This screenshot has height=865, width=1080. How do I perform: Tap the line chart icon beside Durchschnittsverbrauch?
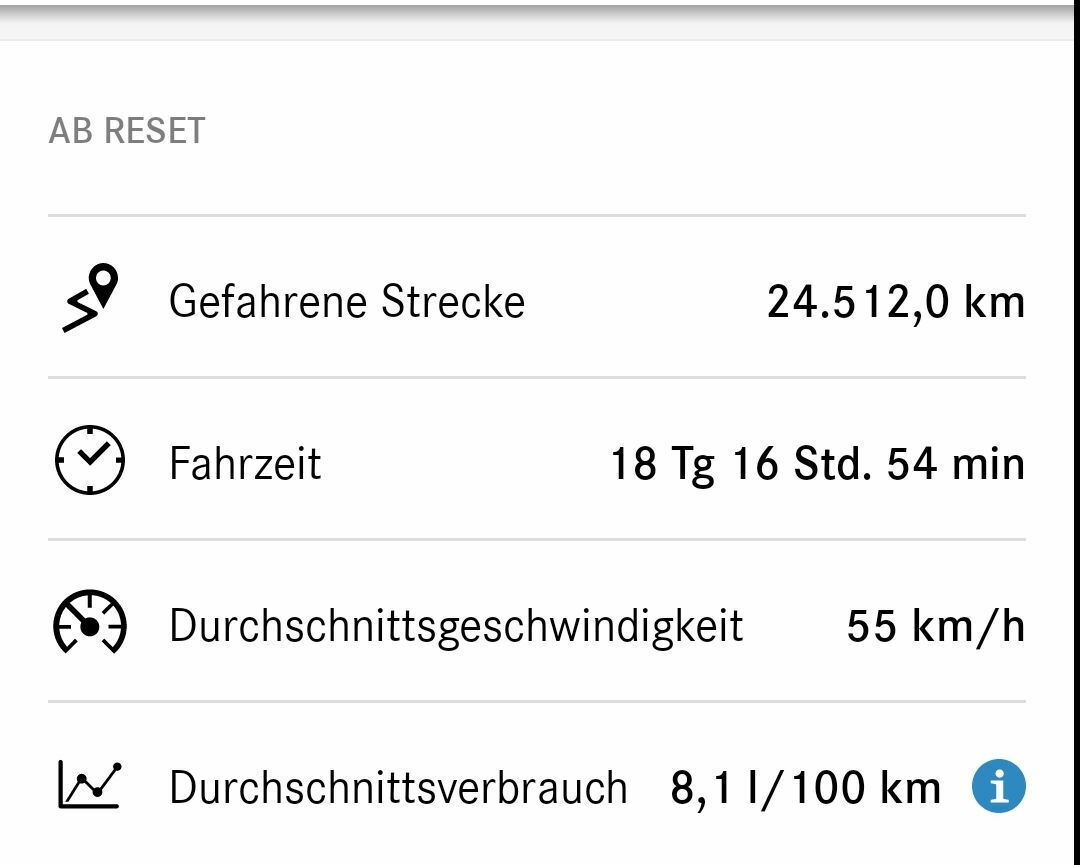[x=88, y=786]
